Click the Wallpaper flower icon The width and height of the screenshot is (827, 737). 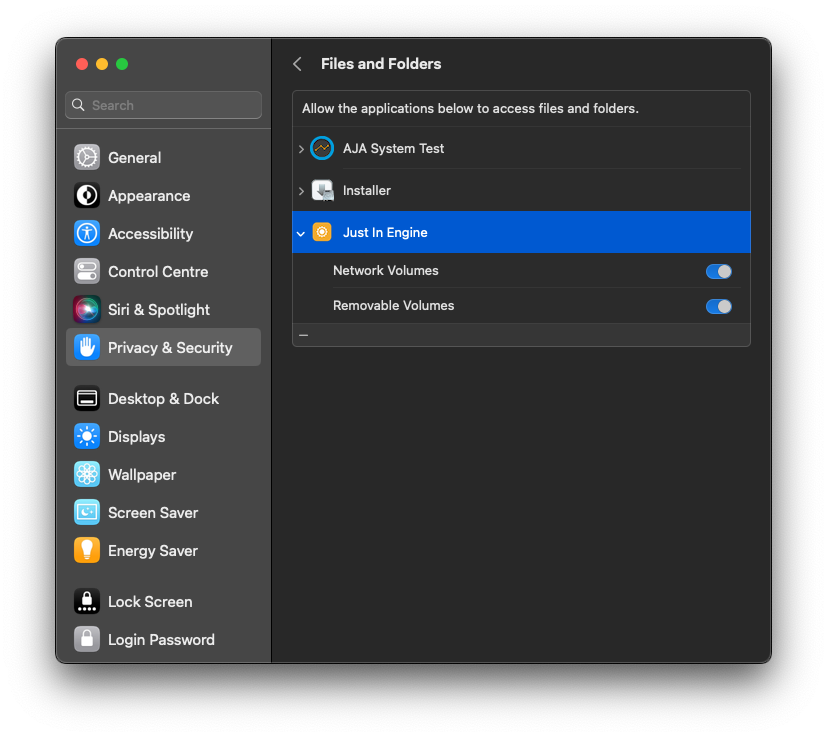87,474
